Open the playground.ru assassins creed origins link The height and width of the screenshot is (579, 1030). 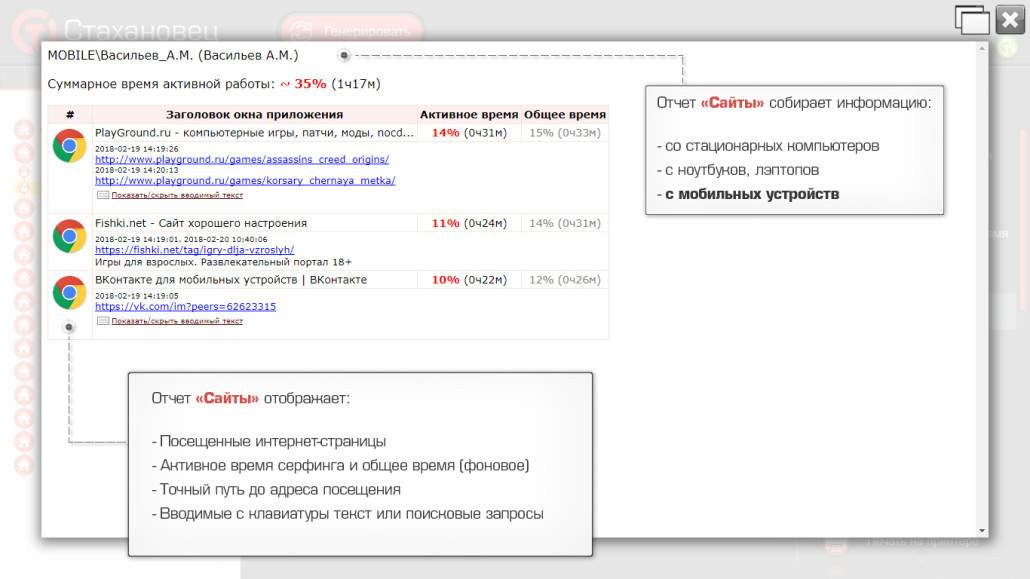tap(242, 159)
